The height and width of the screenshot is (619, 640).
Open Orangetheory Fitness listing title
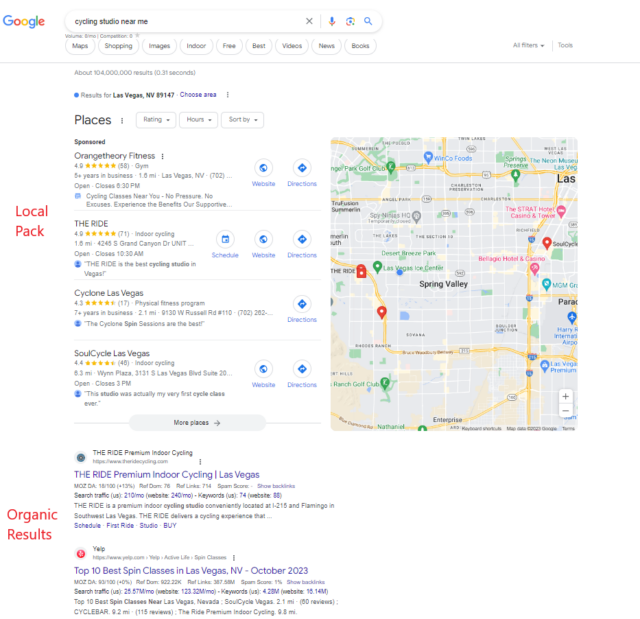(115, 156)
